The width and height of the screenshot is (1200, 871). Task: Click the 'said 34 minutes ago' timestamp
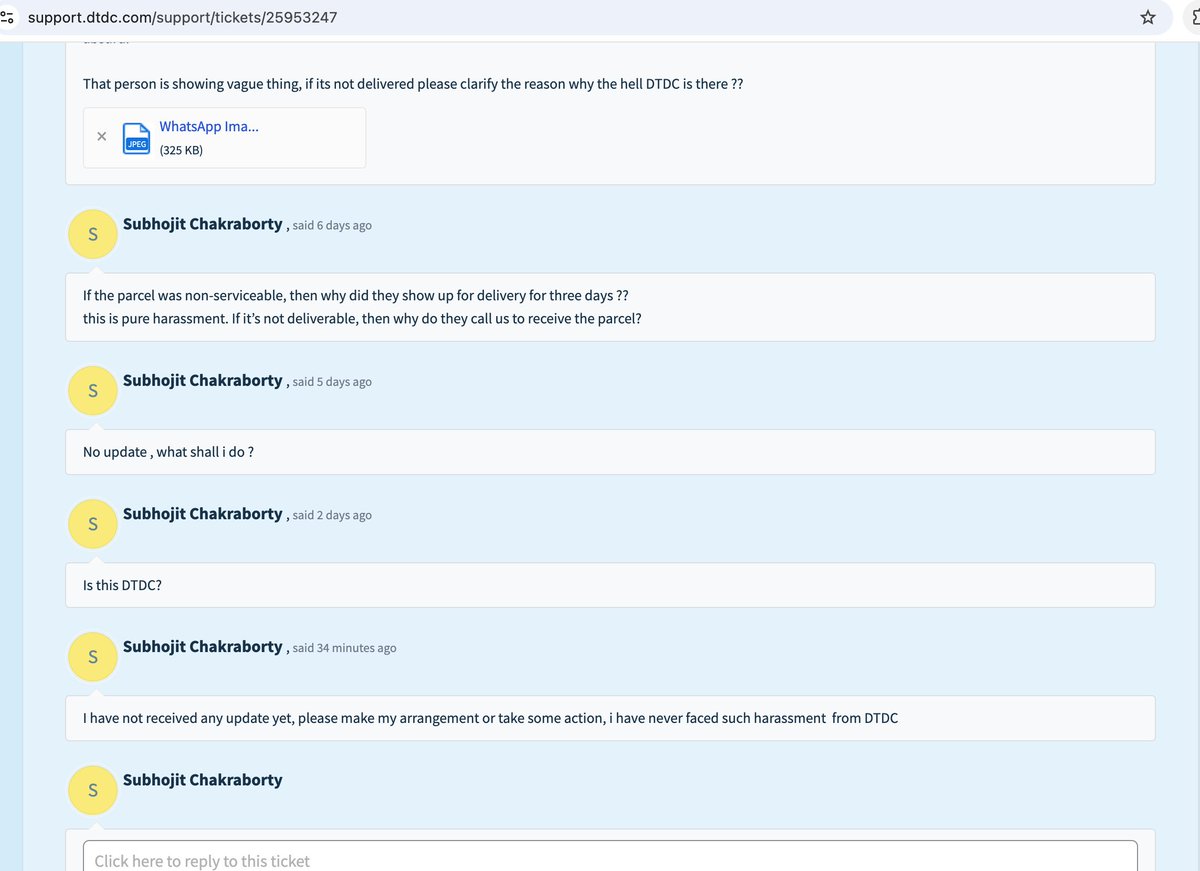(344, 648)
